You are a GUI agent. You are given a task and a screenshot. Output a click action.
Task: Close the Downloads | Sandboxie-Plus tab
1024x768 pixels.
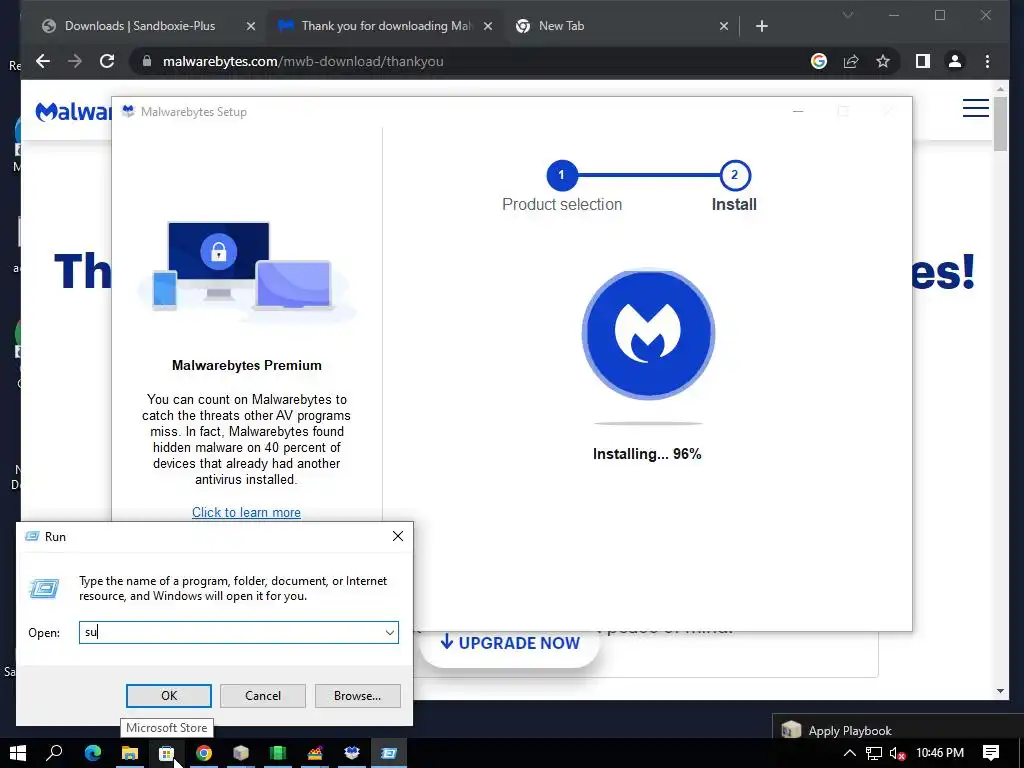(x=251, y=26)
